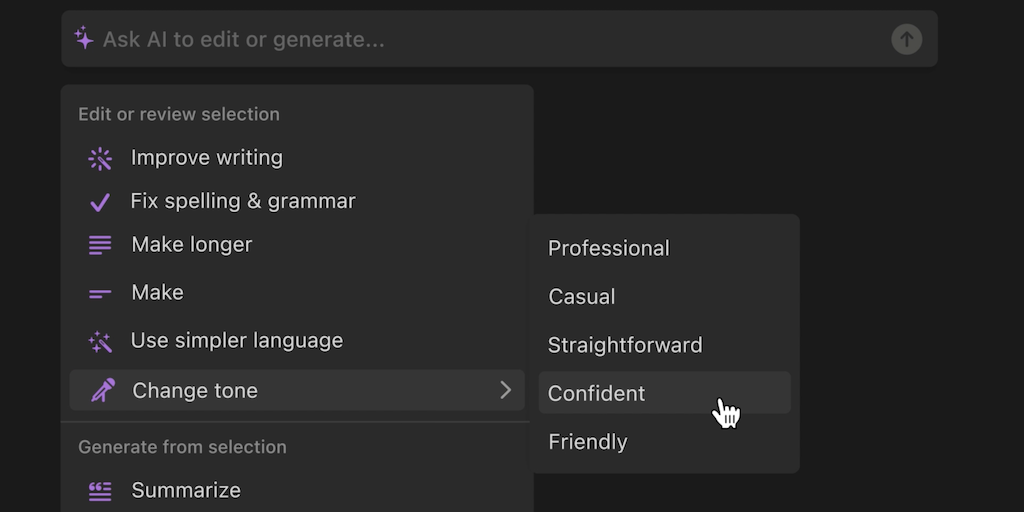The height and width of the screenshot is (512, 1024).
Task: Click the Summarize icon
Action: point(100,491)
